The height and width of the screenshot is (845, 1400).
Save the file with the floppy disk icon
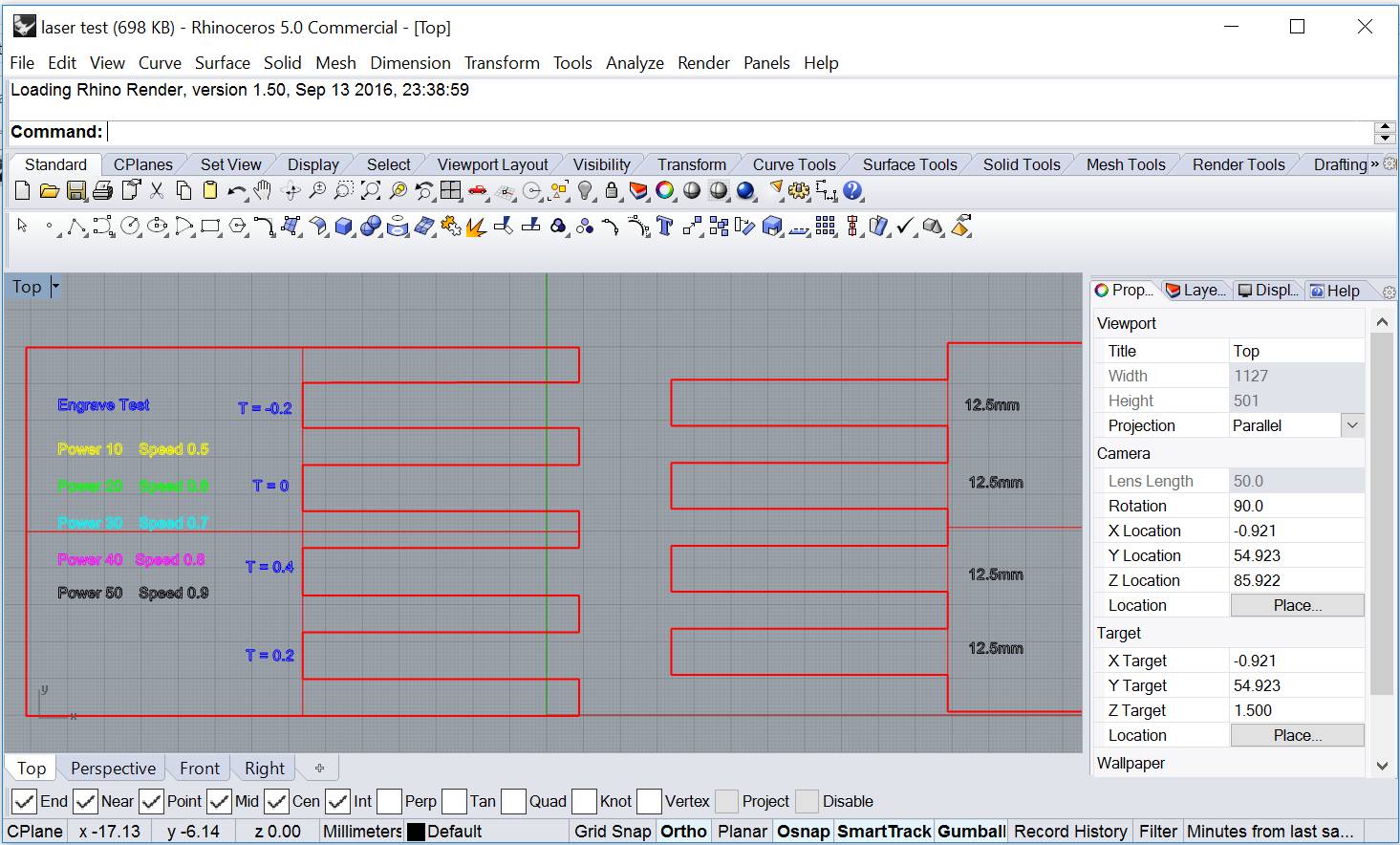pyautogui.click(x=76, y=190)
